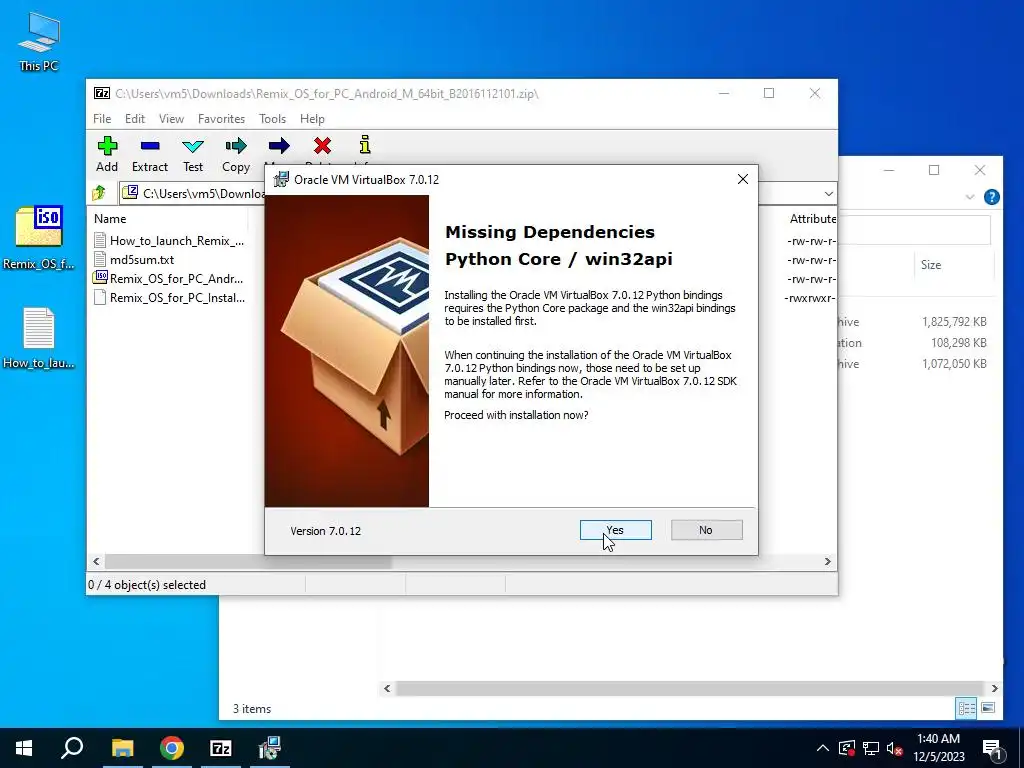The width and height of the screenshot is (1024, 768).
Task: Open File Explorer from the taskbar
Action: [122, 748]
